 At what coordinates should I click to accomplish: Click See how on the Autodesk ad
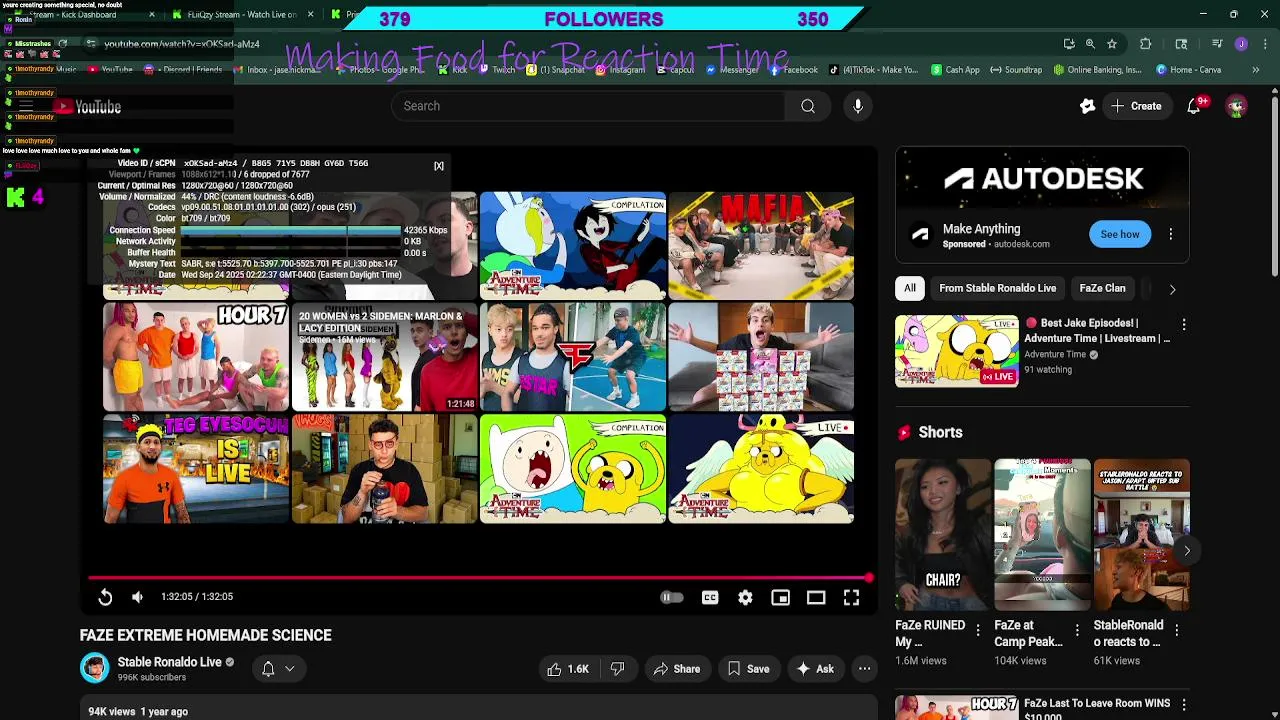tap(1119, 234)
